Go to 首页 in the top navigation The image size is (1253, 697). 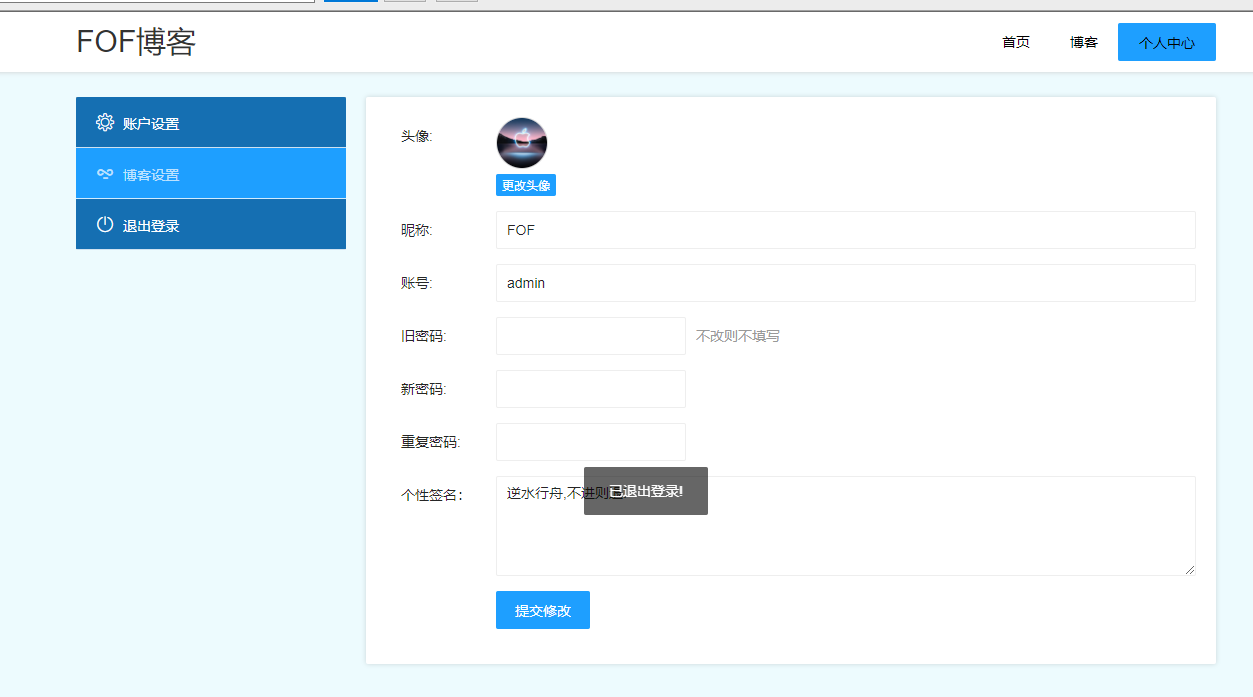(1016, 42)
